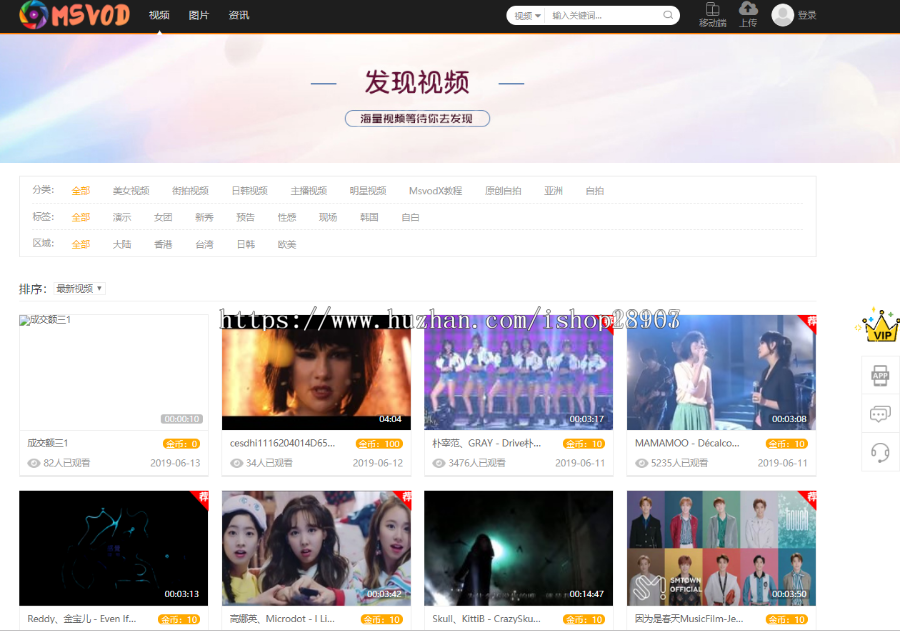Click 金币: 100 badge on cesdhi video
Viewport: 900px width, 635px height.
(379, 444)
